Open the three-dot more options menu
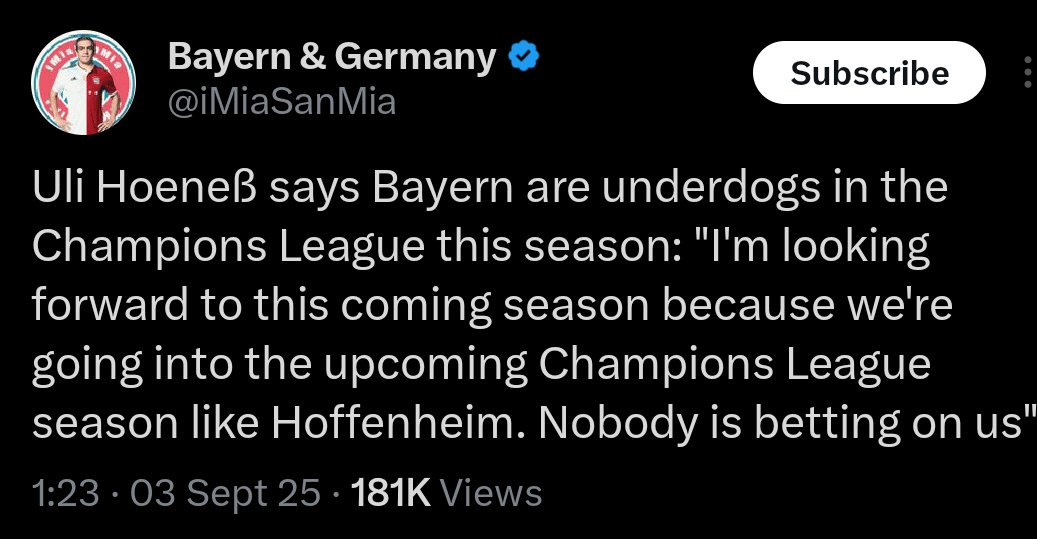Image resolution: width=1037 pixels, height=539 pixels. point(1029,72)
